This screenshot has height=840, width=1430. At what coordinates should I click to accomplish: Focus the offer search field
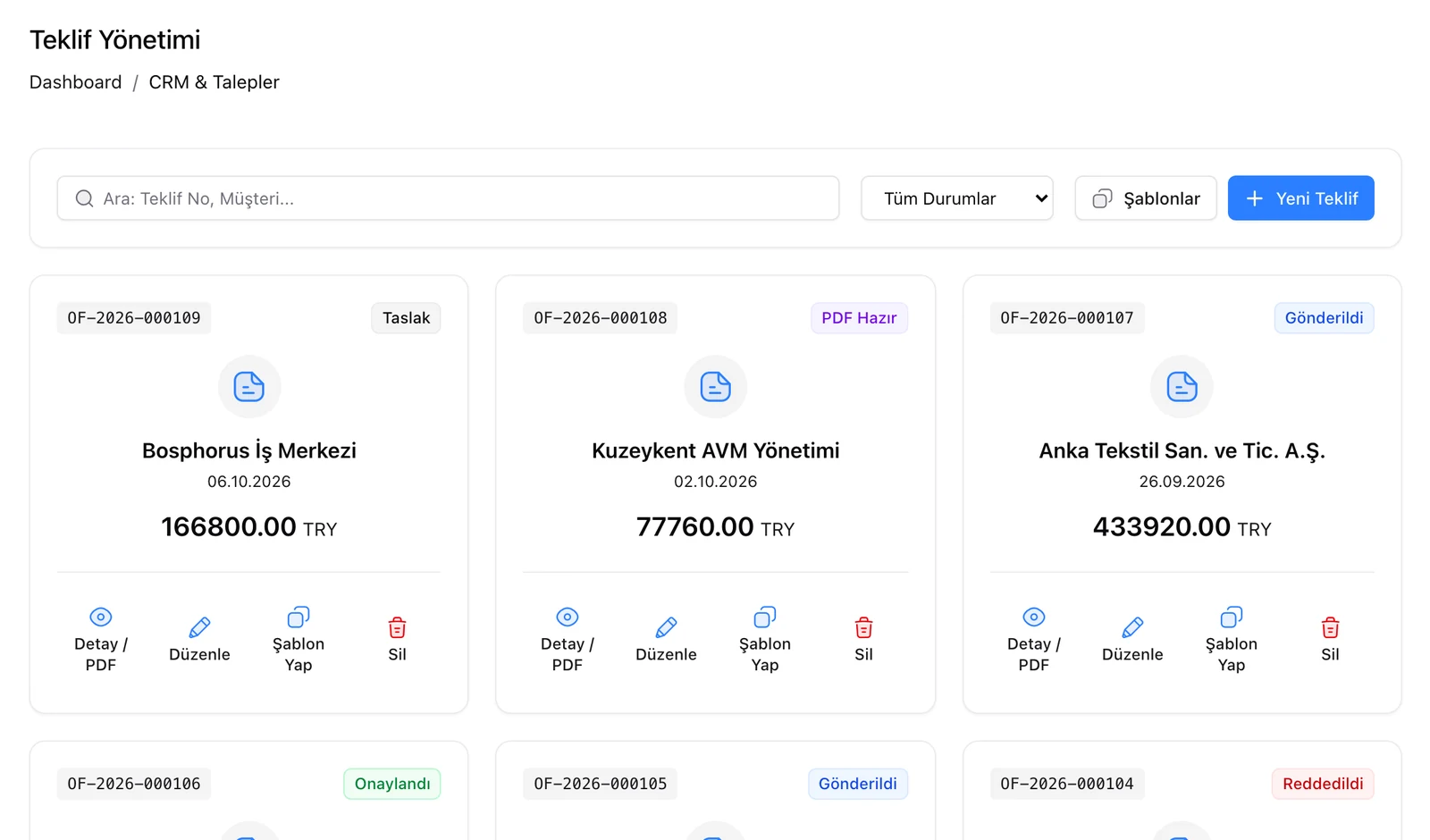pyautogui.click(x=449, y=198)
